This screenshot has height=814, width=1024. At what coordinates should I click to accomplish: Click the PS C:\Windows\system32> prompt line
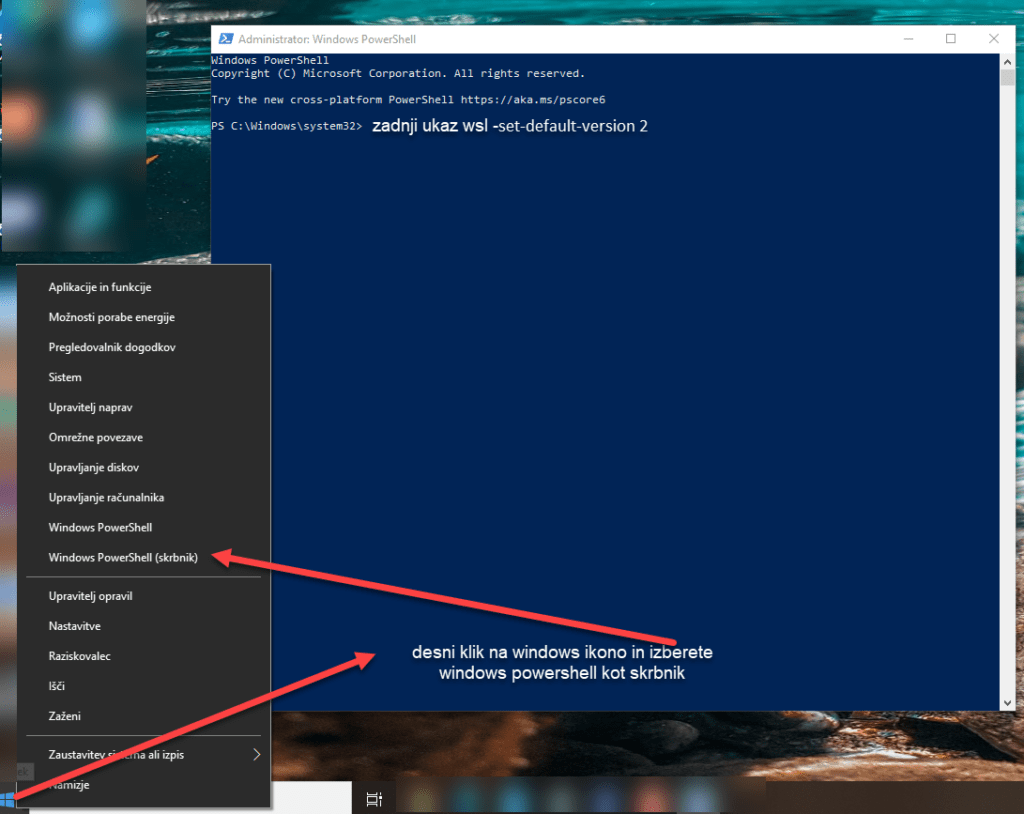tap(286, 126)
